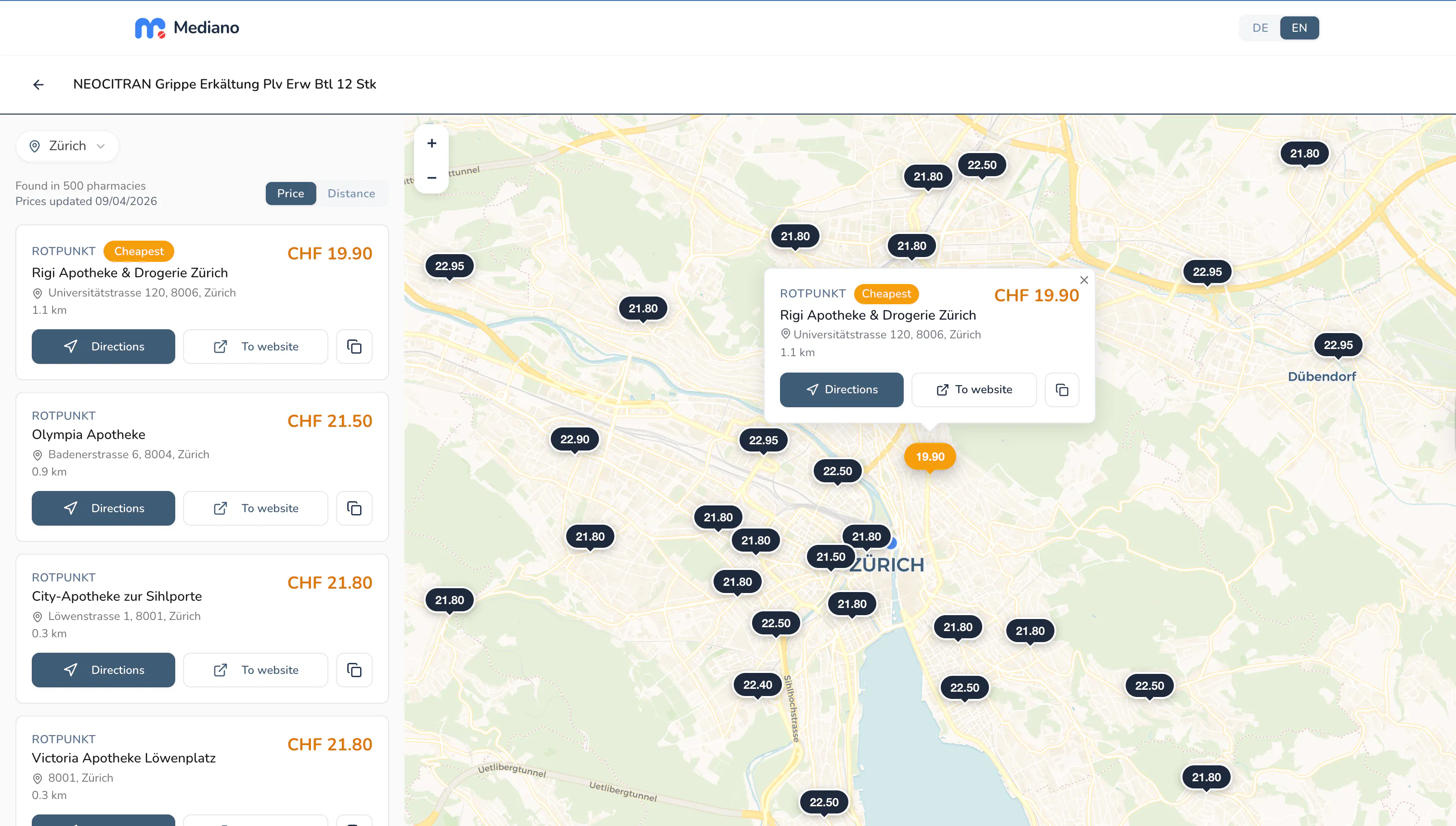
Task: Switch language to EN
Action: 1299,28
